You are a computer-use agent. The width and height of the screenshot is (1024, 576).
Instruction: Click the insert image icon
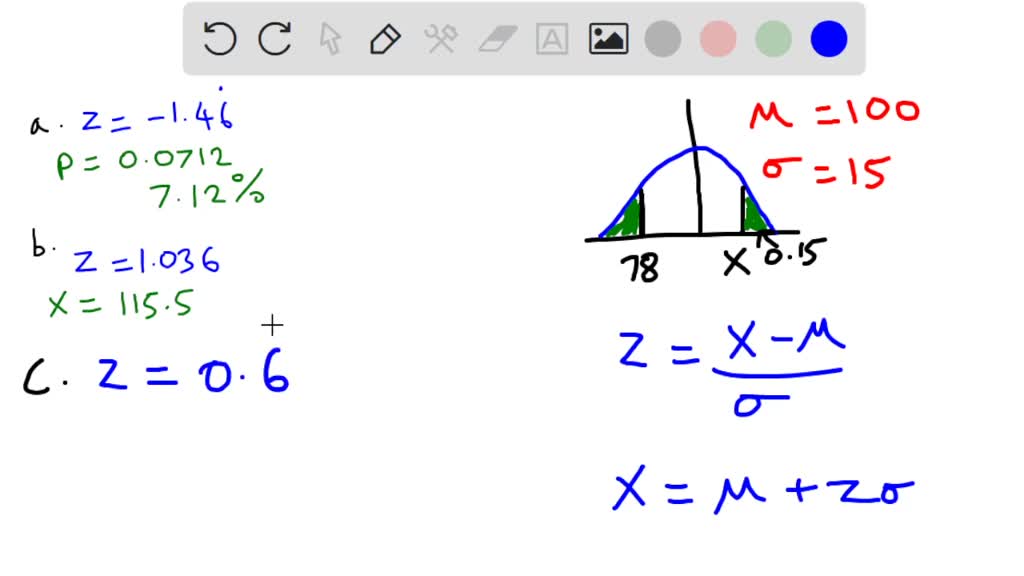click(609, 39)
